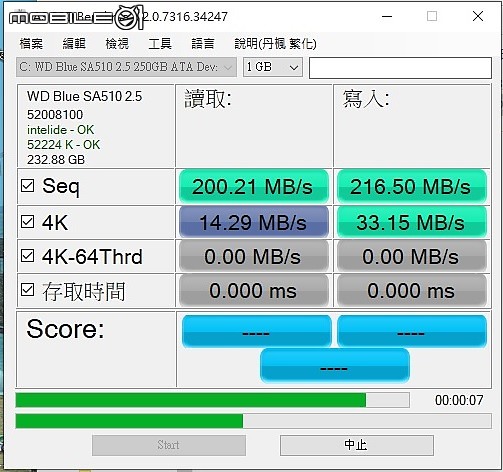The width and height of the screenshot is (503, 472).
Task: Open the 工具 menu
Action: click(160, 44)
